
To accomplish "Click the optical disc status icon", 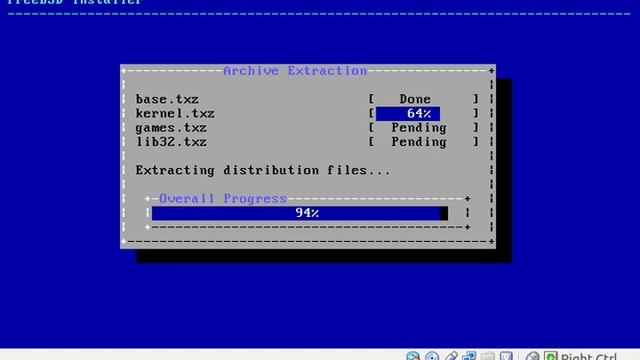I will point(432,356).
